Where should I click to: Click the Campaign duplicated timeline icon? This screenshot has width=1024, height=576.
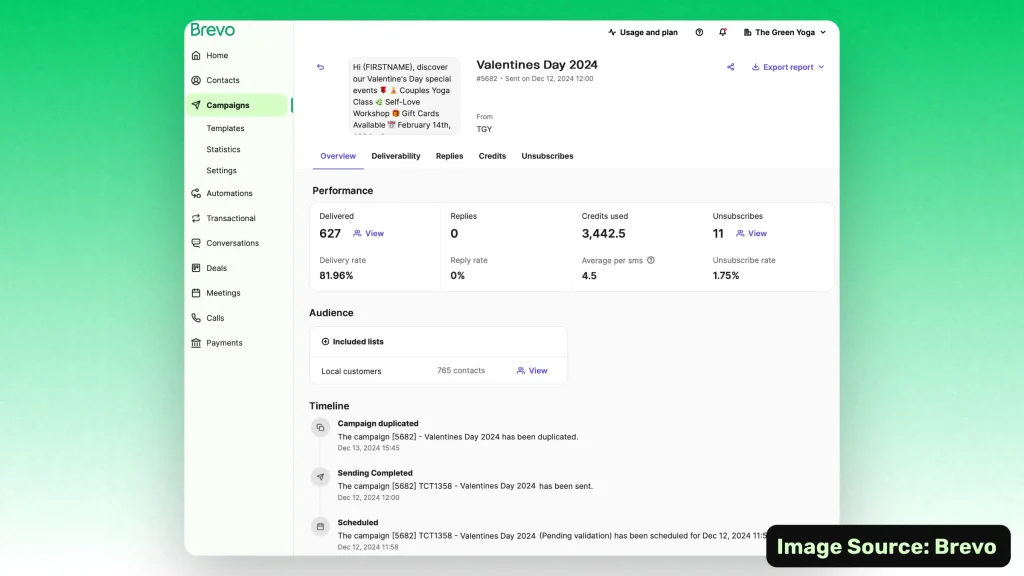[x=321, y=428]
